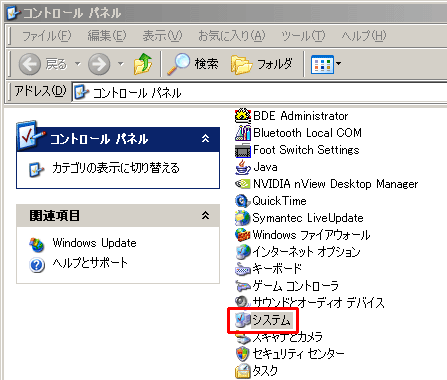Open the ファイル(F) menu
The width and height of the screenshot is (447, 380).
click(x=47, y=35)
